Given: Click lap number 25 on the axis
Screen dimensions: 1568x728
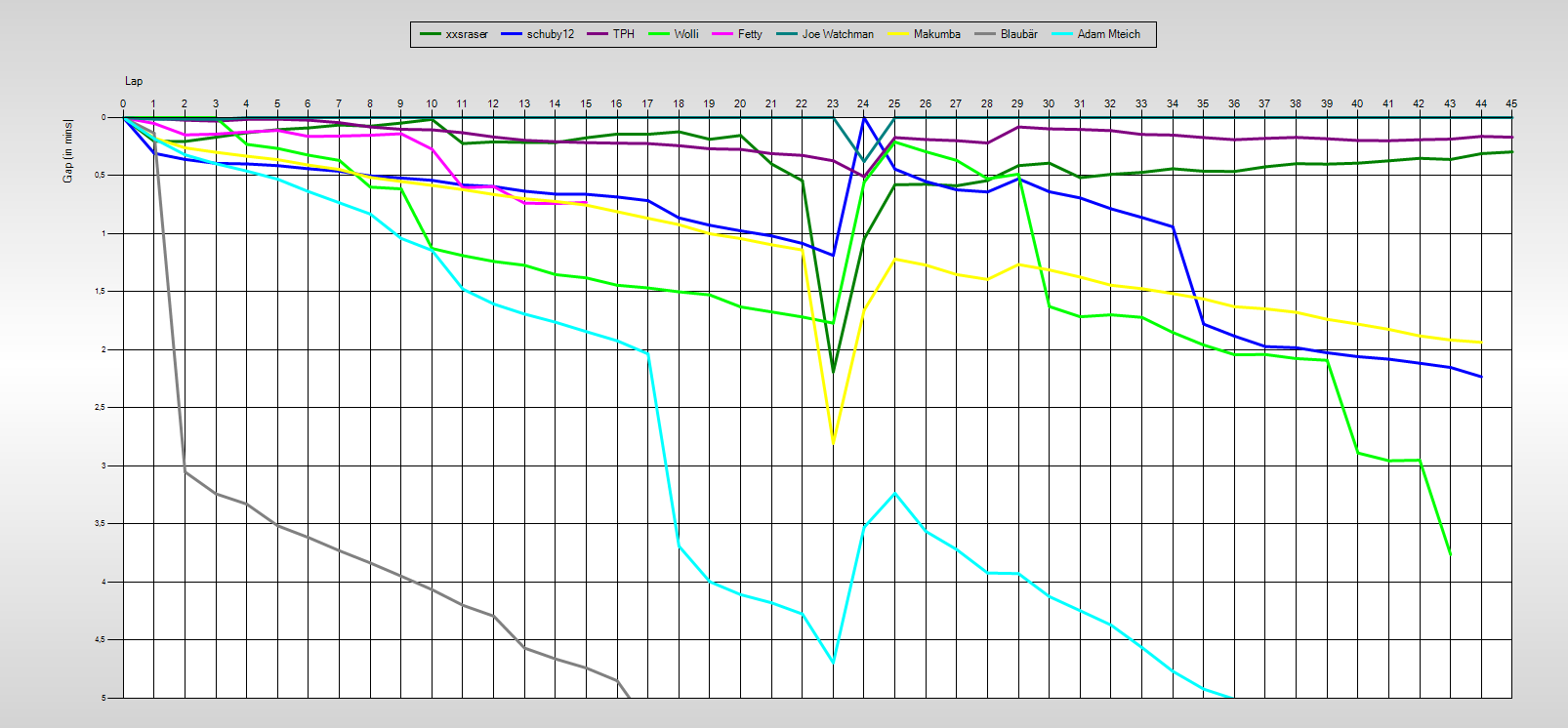Looking at the screenshot, I should pyautogui.click(x=894, y=103).
